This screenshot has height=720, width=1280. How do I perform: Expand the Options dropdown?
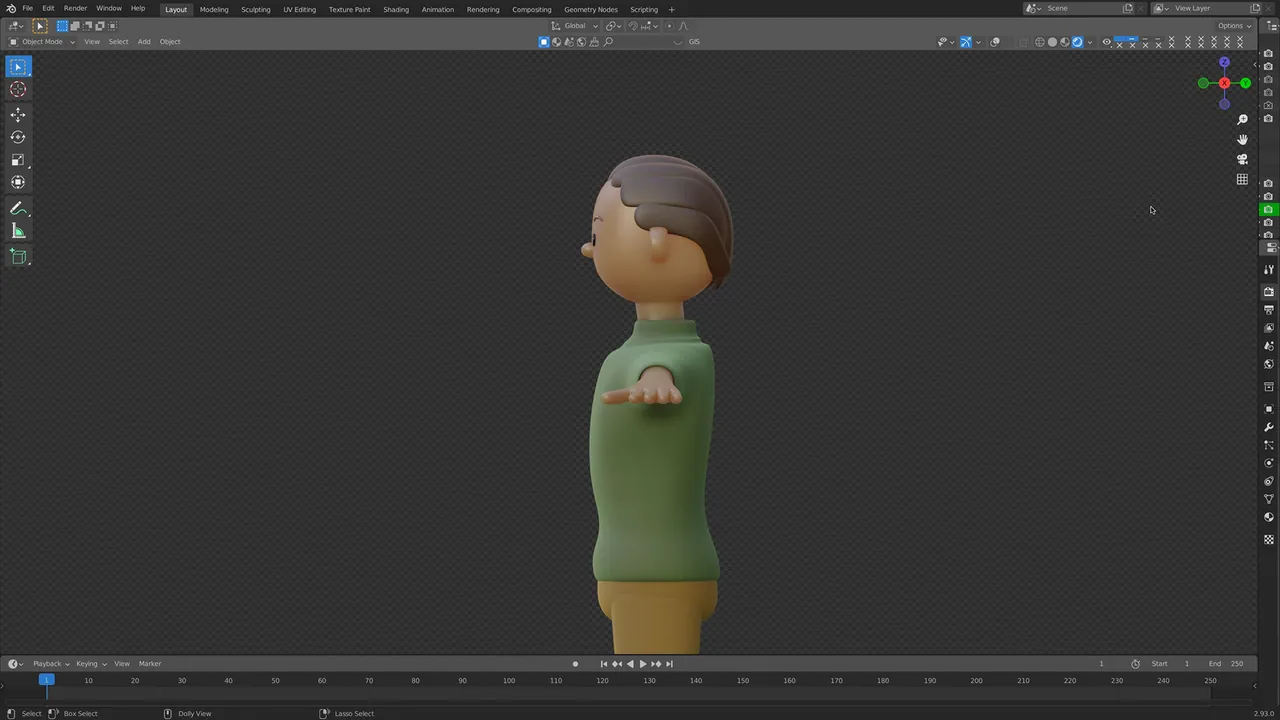[1235, 25]
